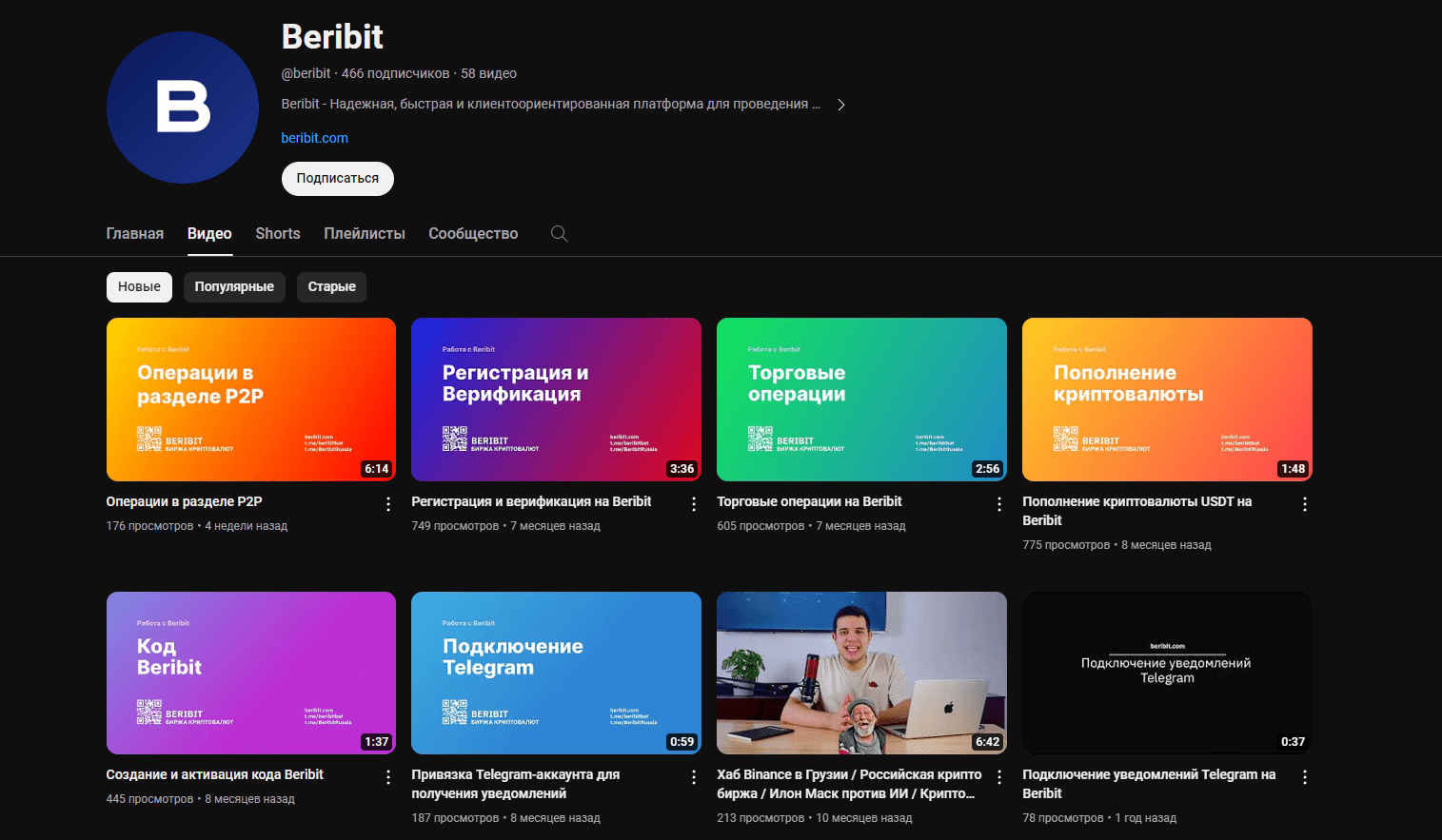Viewport: 1442px width, 840px height.
Task: Select the Видео tab
Action: (x=209, y=234)
